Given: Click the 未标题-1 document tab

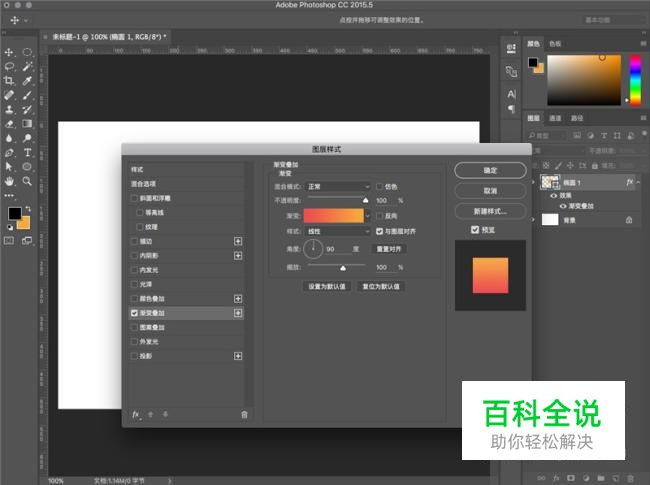Looking at the screenshot, I should [x=109, y=37].
